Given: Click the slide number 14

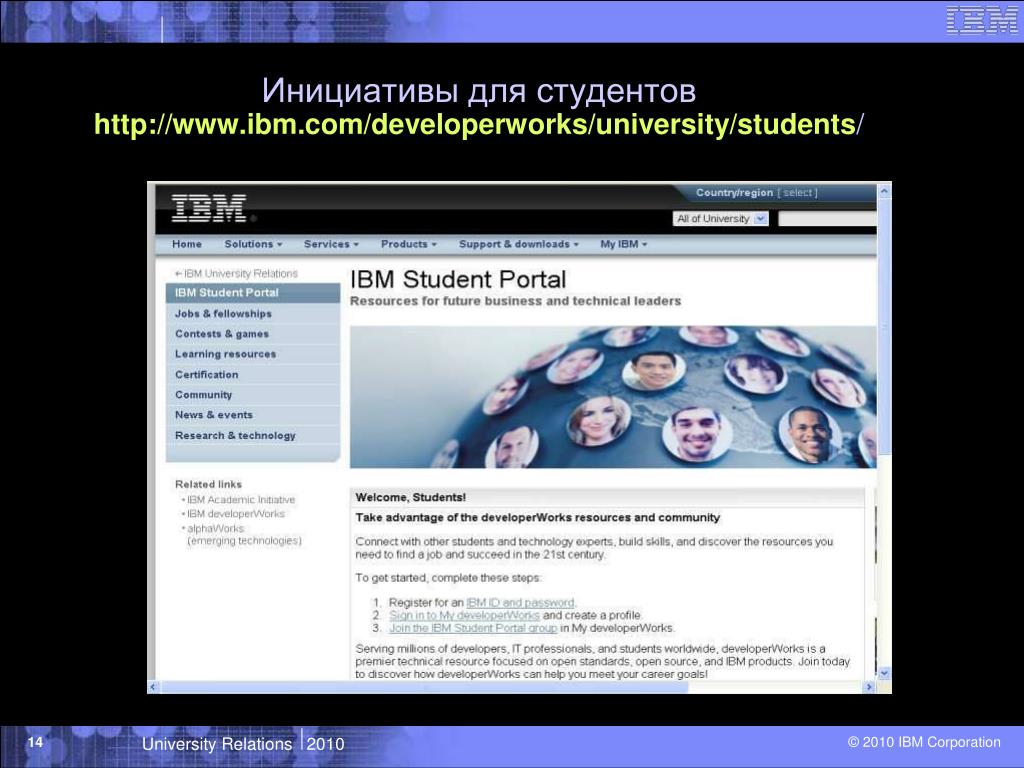Looking at the screenshot, I should [x=35, y=743].
